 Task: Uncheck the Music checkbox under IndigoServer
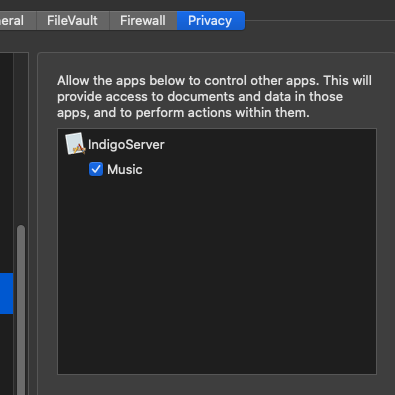point(96,169)
